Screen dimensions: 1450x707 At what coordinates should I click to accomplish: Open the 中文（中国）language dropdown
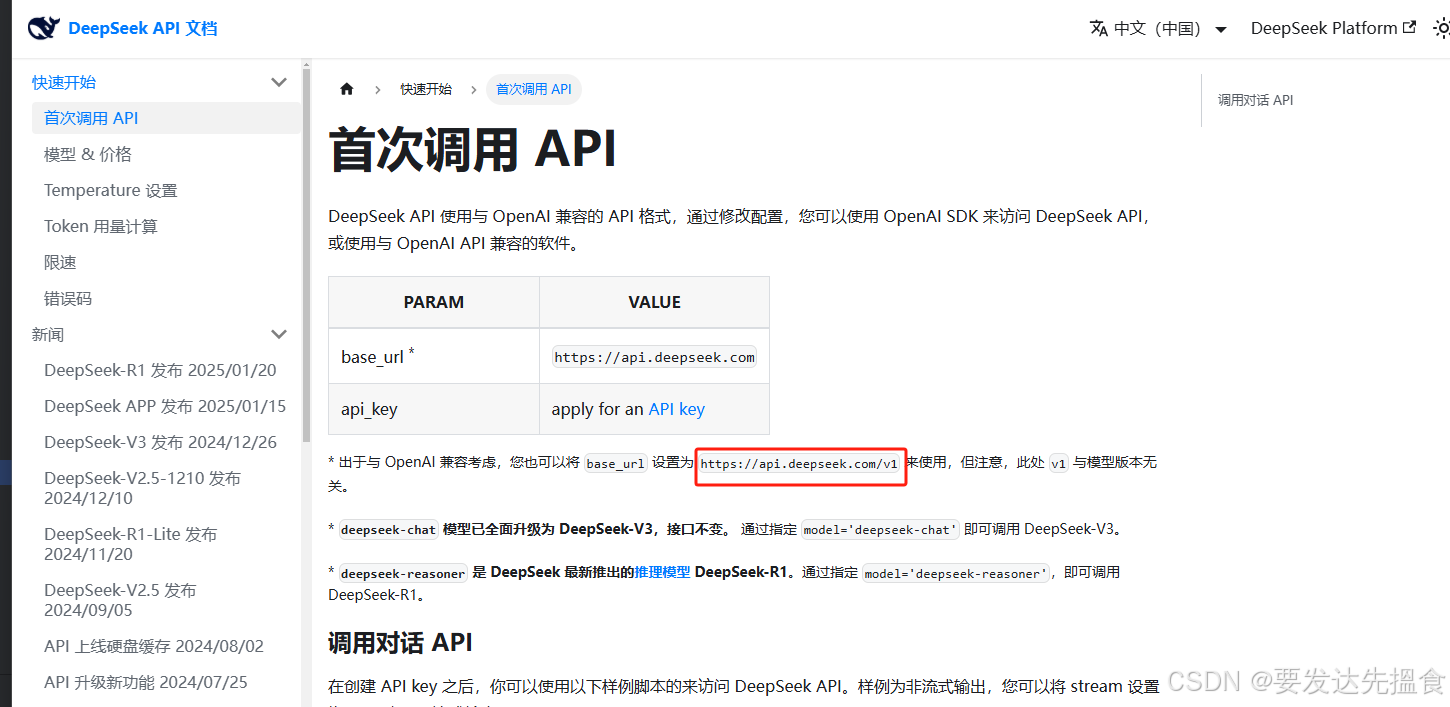tap(1158, 29)
